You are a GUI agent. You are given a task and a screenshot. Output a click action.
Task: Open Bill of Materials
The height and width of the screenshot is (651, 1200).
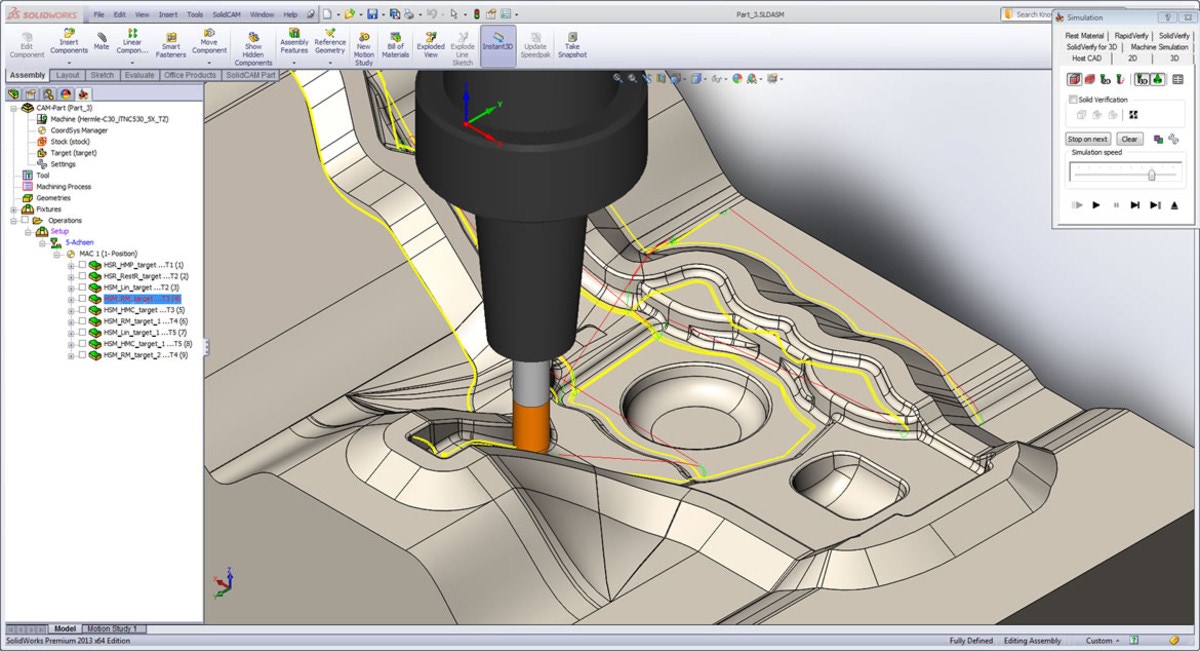(x=396, y=45)
